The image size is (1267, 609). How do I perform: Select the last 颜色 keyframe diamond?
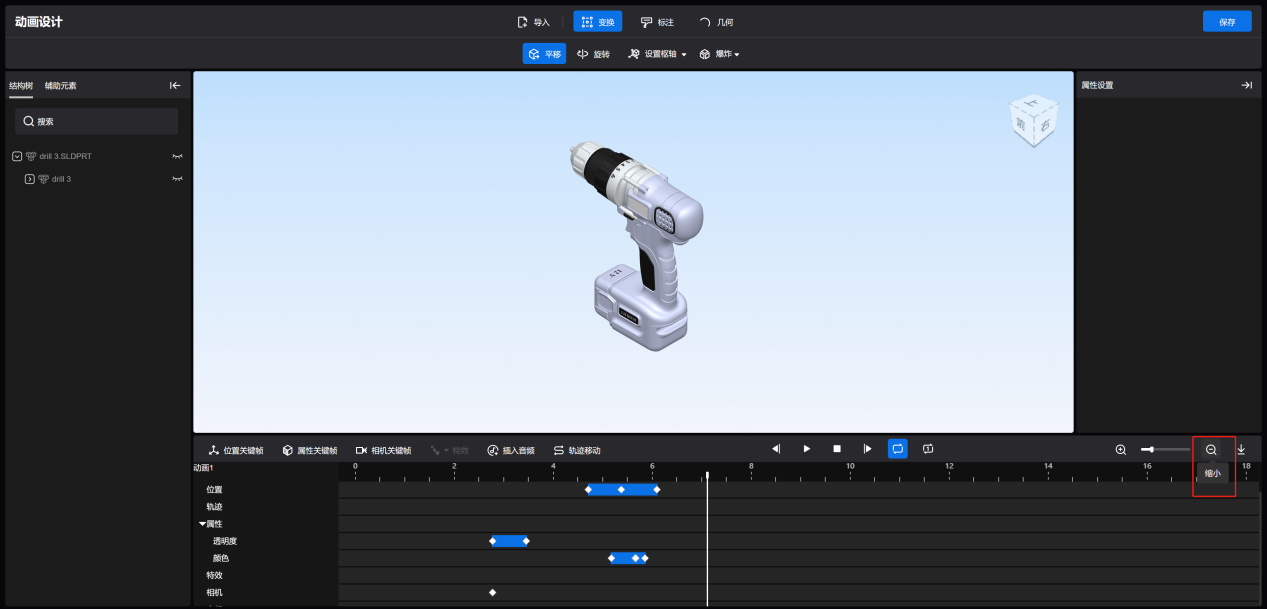pos(645,558)
